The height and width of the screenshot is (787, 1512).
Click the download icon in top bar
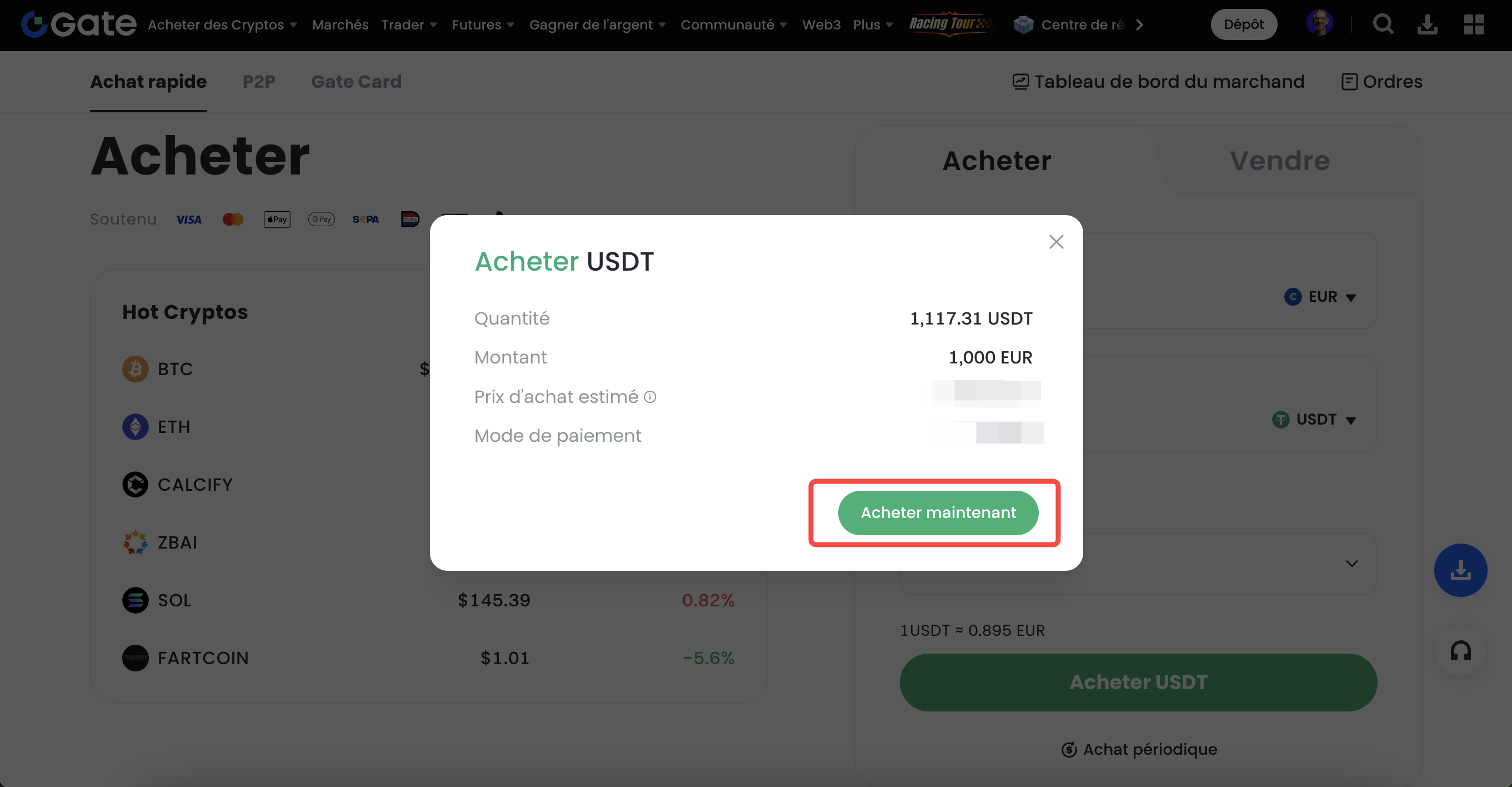(1427, 24)
